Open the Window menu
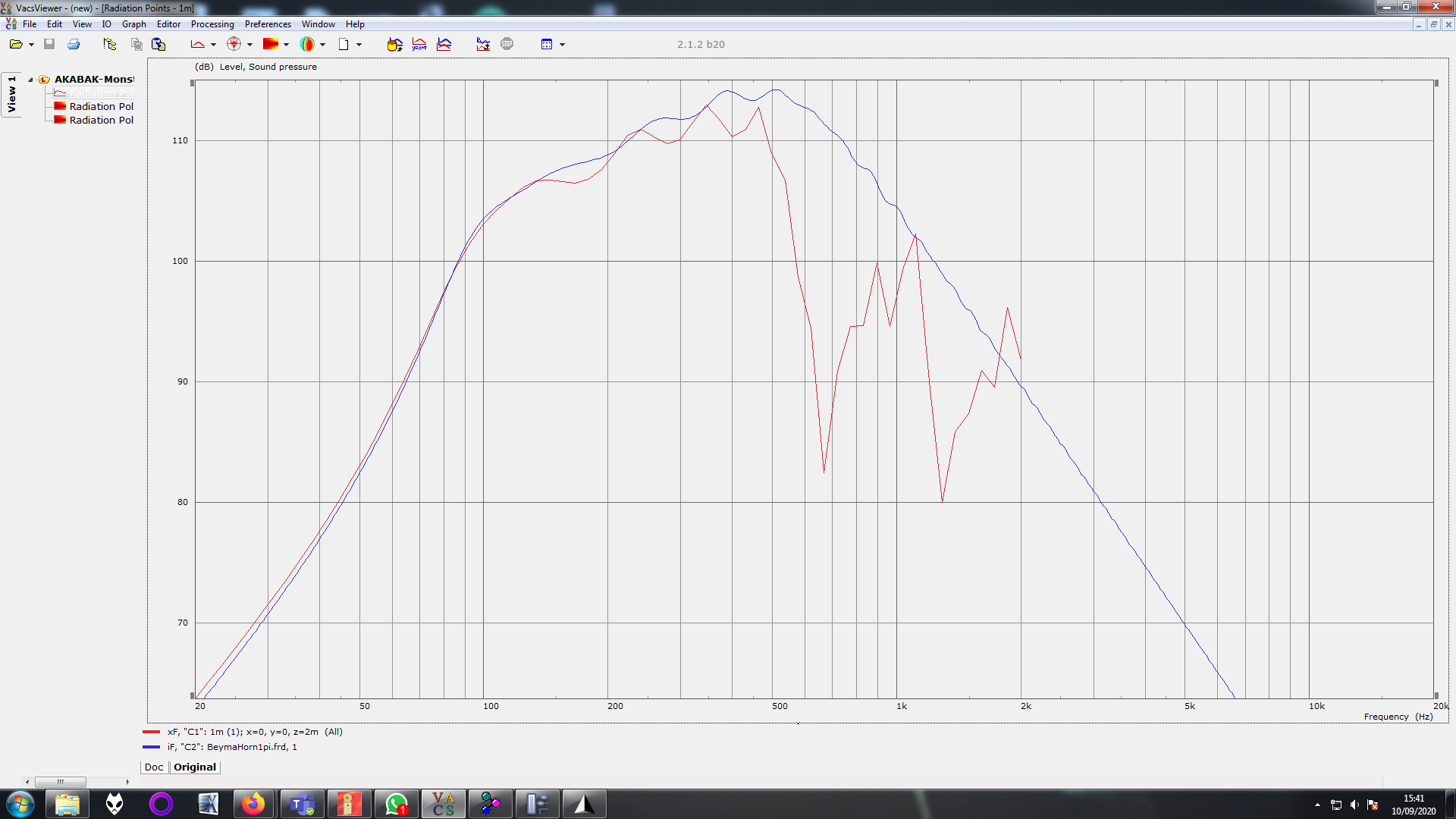 [318, 24]
